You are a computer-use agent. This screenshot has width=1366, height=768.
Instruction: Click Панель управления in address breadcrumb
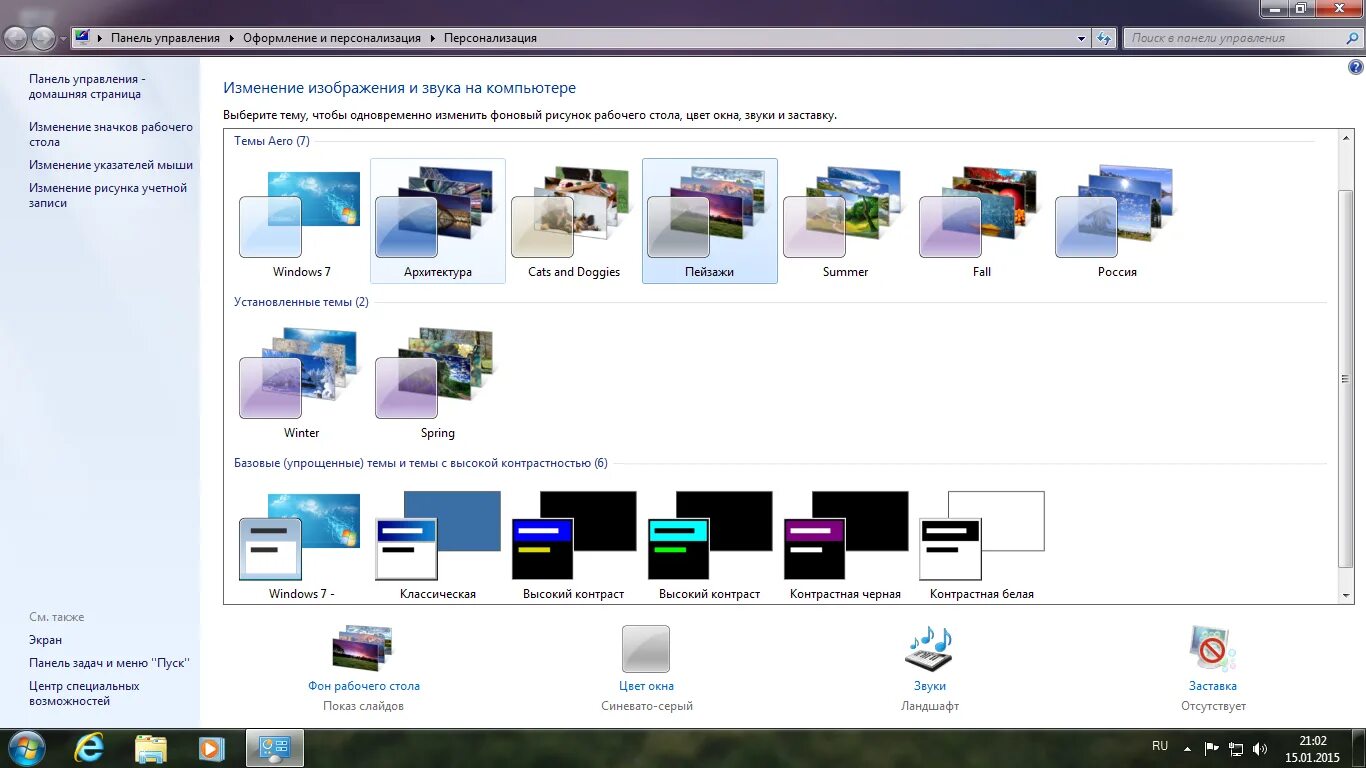tap(165, 38)
